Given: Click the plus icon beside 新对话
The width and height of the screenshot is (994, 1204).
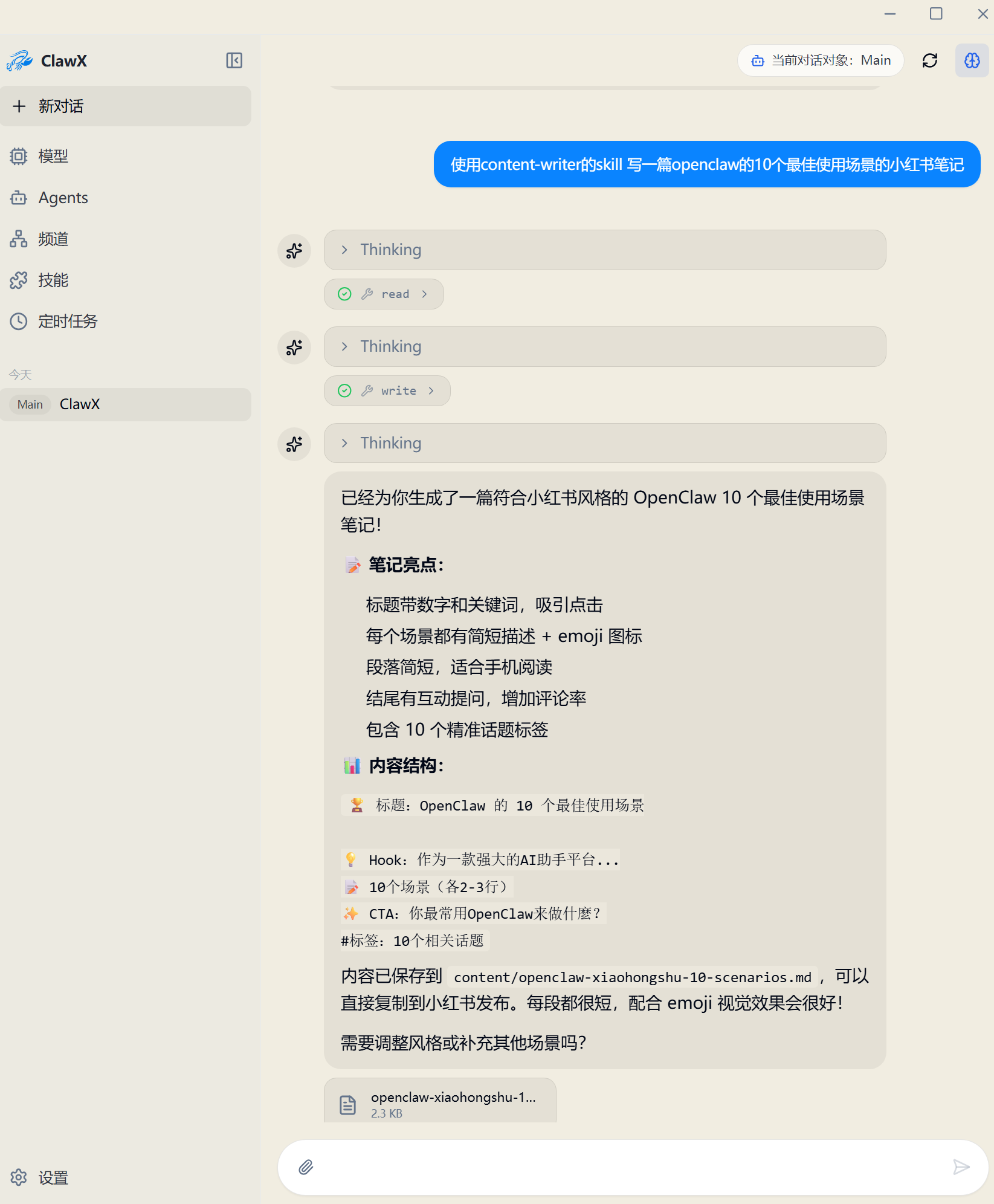Looking at the screenshot, I should click(19, 106).
